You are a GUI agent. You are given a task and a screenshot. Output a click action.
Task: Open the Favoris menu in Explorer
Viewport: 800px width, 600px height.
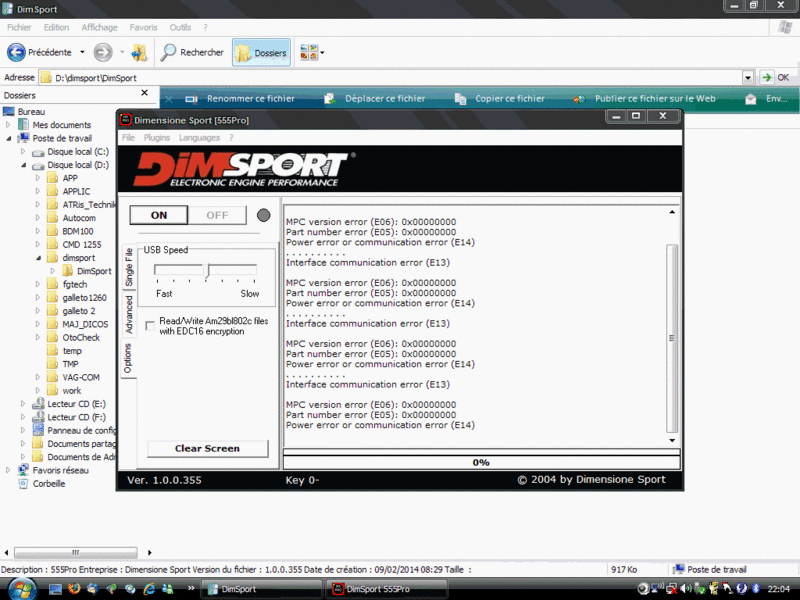coord(143,28)
